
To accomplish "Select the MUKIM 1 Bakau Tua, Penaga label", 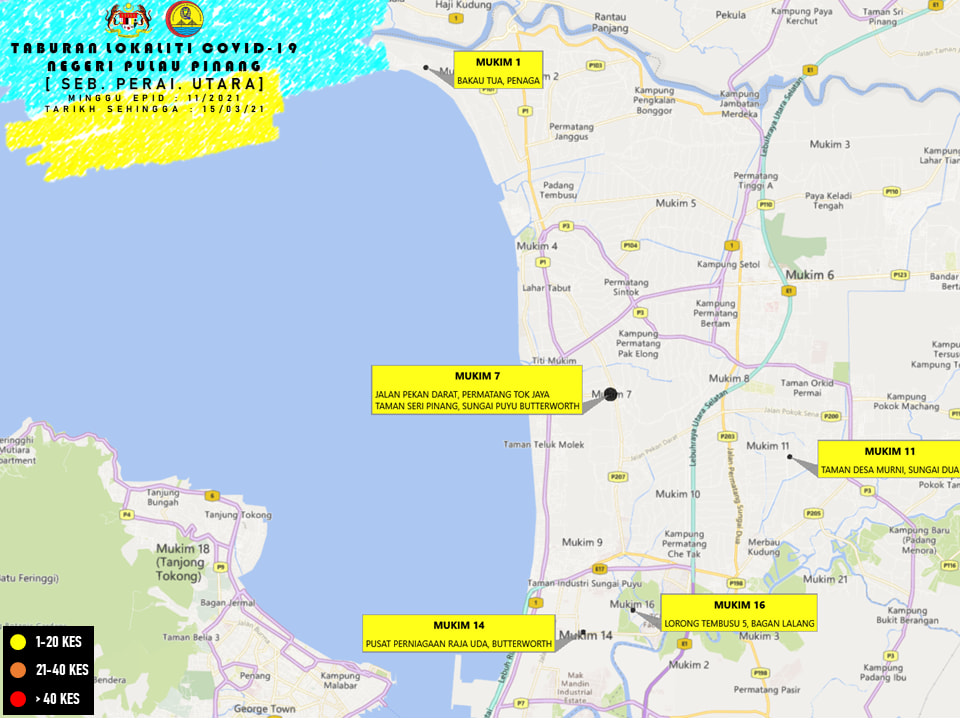I will click(498, 70).
